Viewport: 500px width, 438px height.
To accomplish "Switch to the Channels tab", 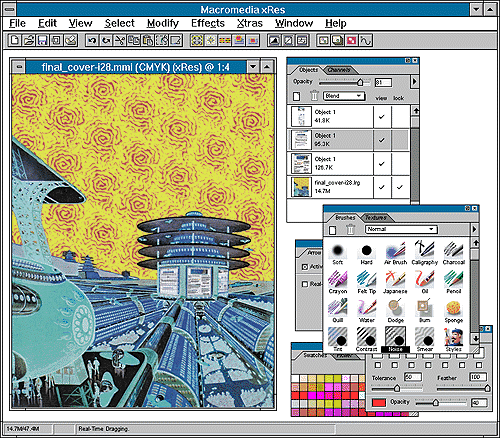I will [339, 70].
